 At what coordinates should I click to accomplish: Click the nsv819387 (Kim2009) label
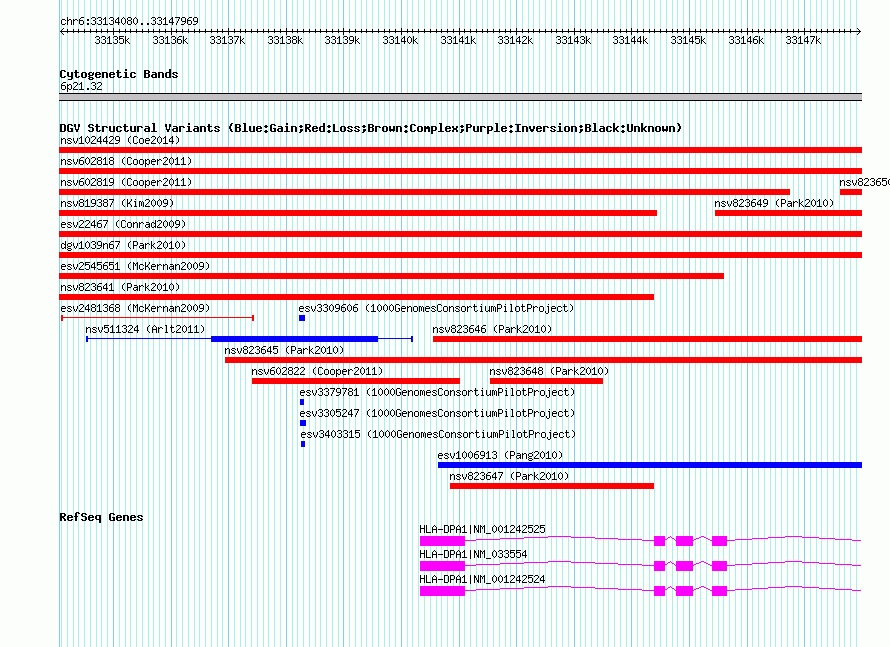[x=117, y=203]
